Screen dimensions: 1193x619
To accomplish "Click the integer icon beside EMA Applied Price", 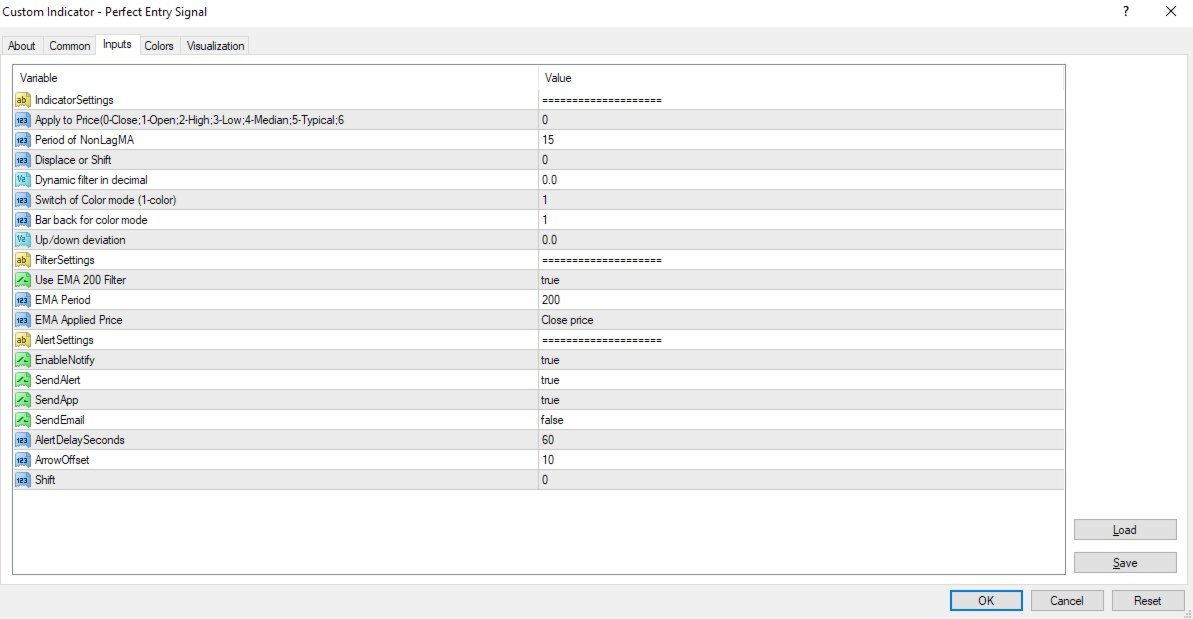I will [22, 320].
